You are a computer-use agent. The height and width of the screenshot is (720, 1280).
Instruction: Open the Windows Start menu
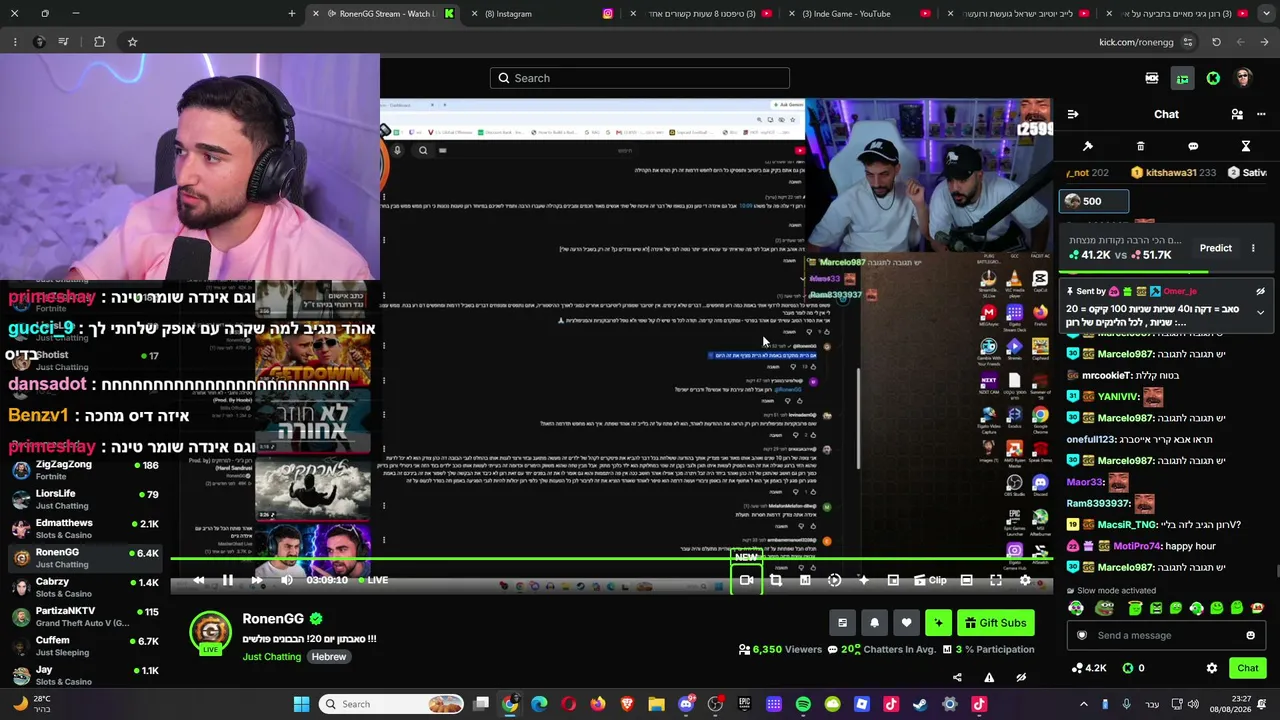301,704
